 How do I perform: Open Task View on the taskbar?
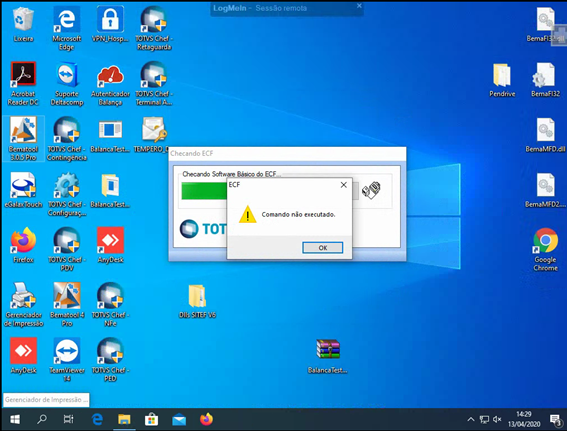69,419
